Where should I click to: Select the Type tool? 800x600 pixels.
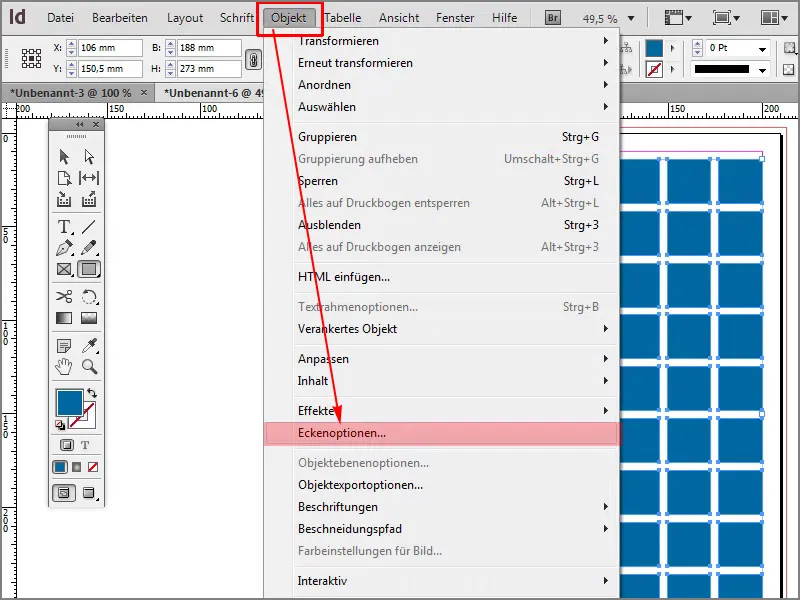[x=62, y=227]
